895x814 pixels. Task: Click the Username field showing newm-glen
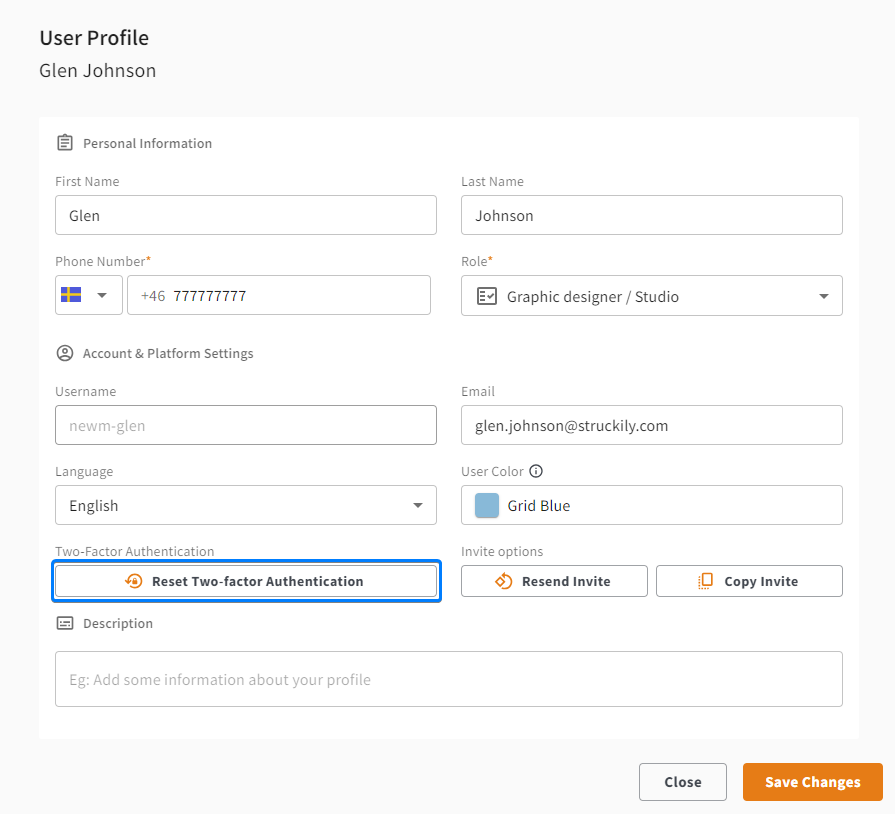[x=245, y=425]
